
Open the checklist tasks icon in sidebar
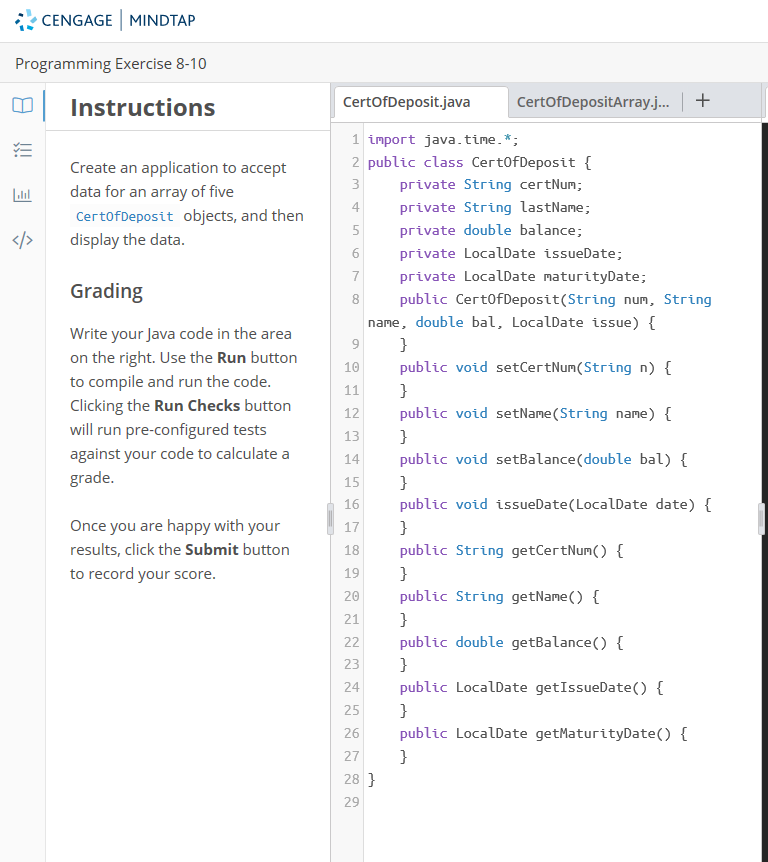click(x=23, y=150)
